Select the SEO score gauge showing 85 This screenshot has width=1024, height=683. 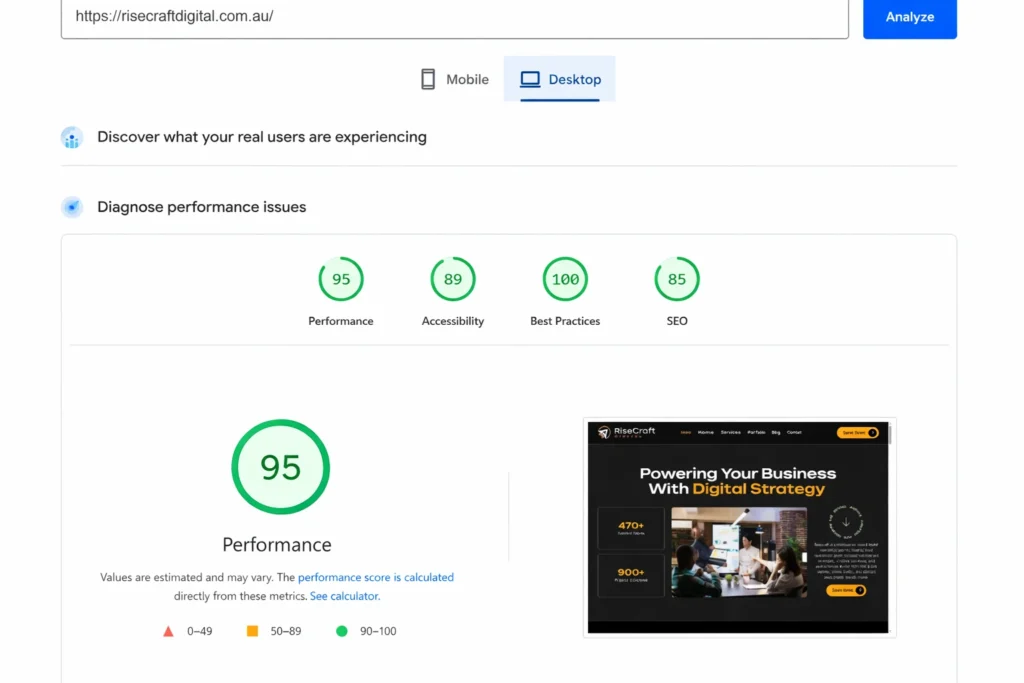pyautogui.click(x=677, y=280)
